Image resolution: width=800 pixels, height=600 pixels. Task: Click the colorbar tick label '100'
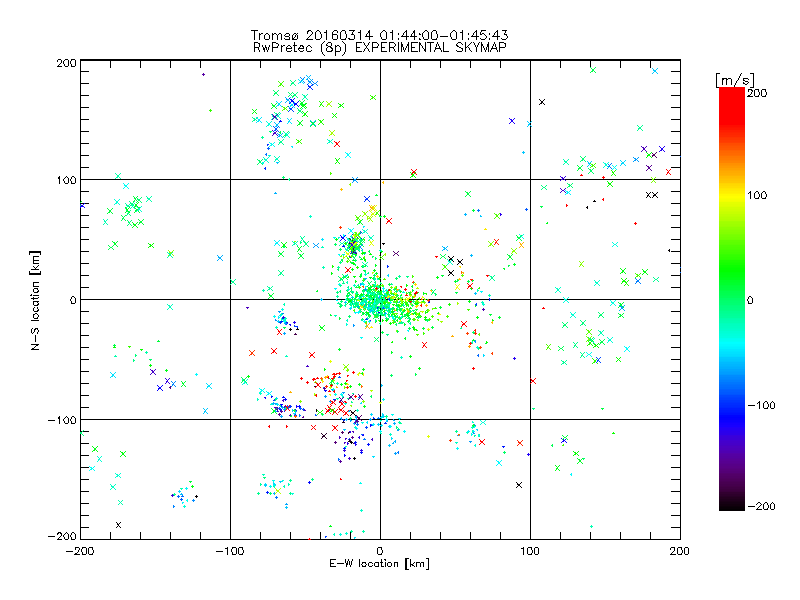click(757, 195)
